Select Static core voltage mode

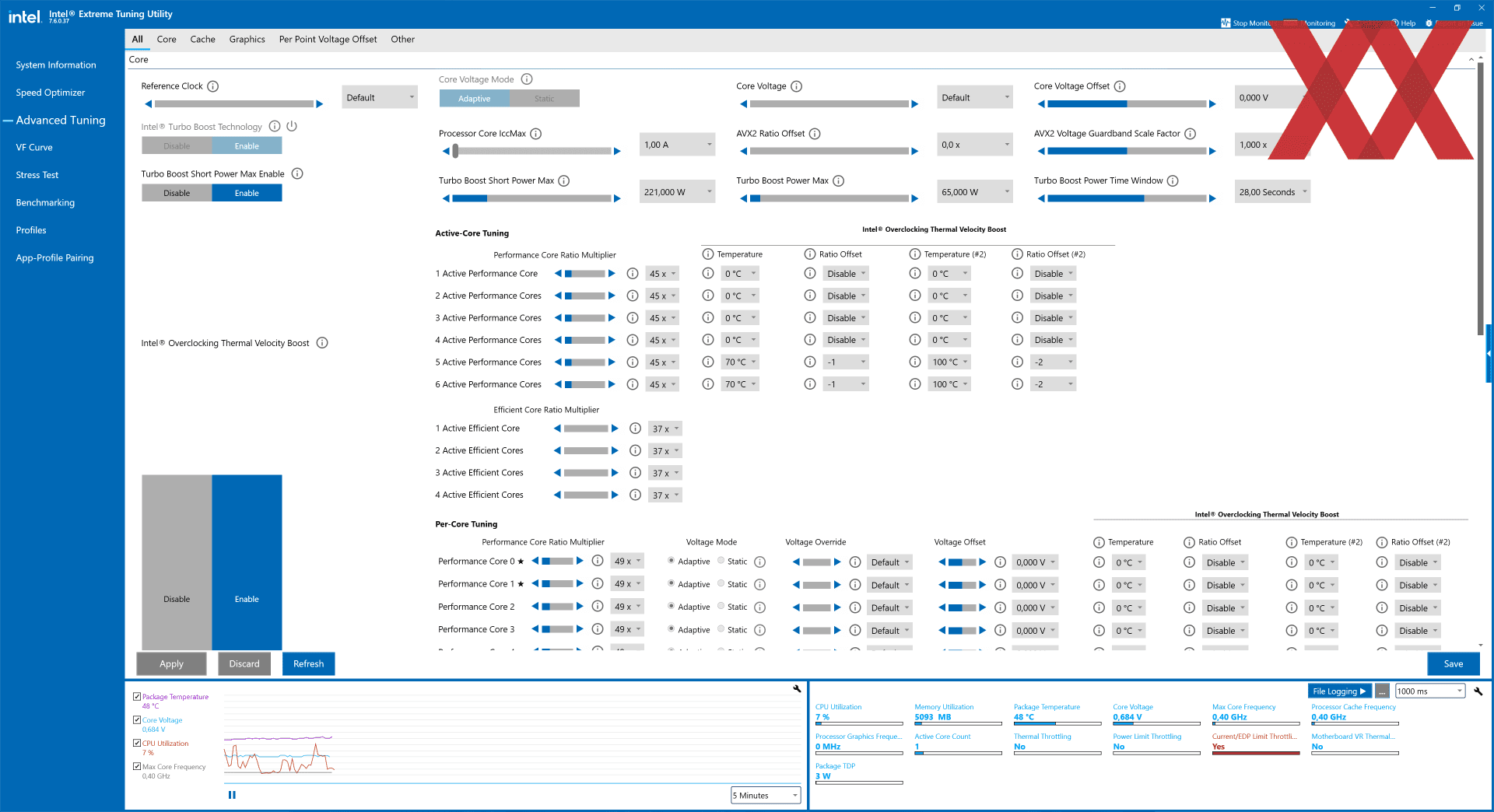point(545,99)
